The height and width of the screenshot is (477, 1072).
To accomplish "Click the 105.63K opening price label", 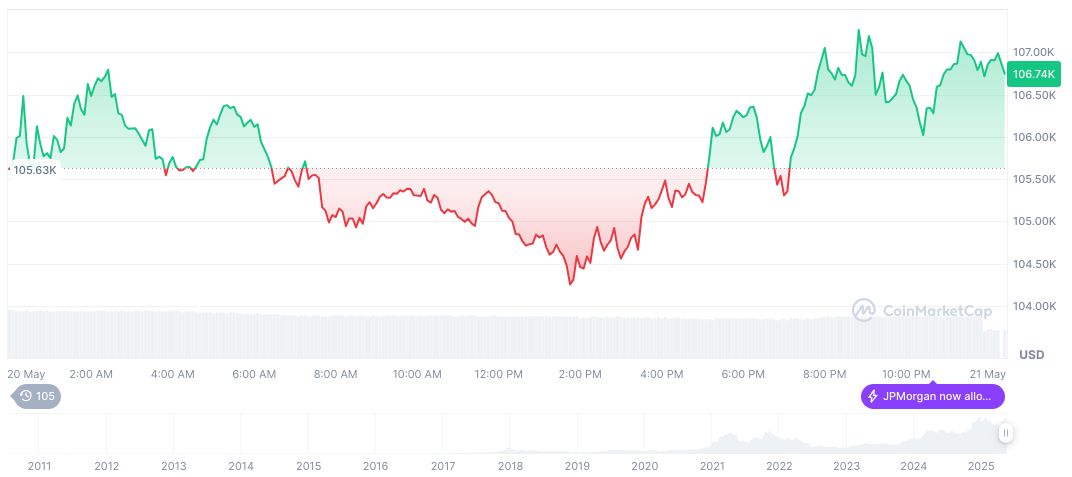I will click(34, 170).
